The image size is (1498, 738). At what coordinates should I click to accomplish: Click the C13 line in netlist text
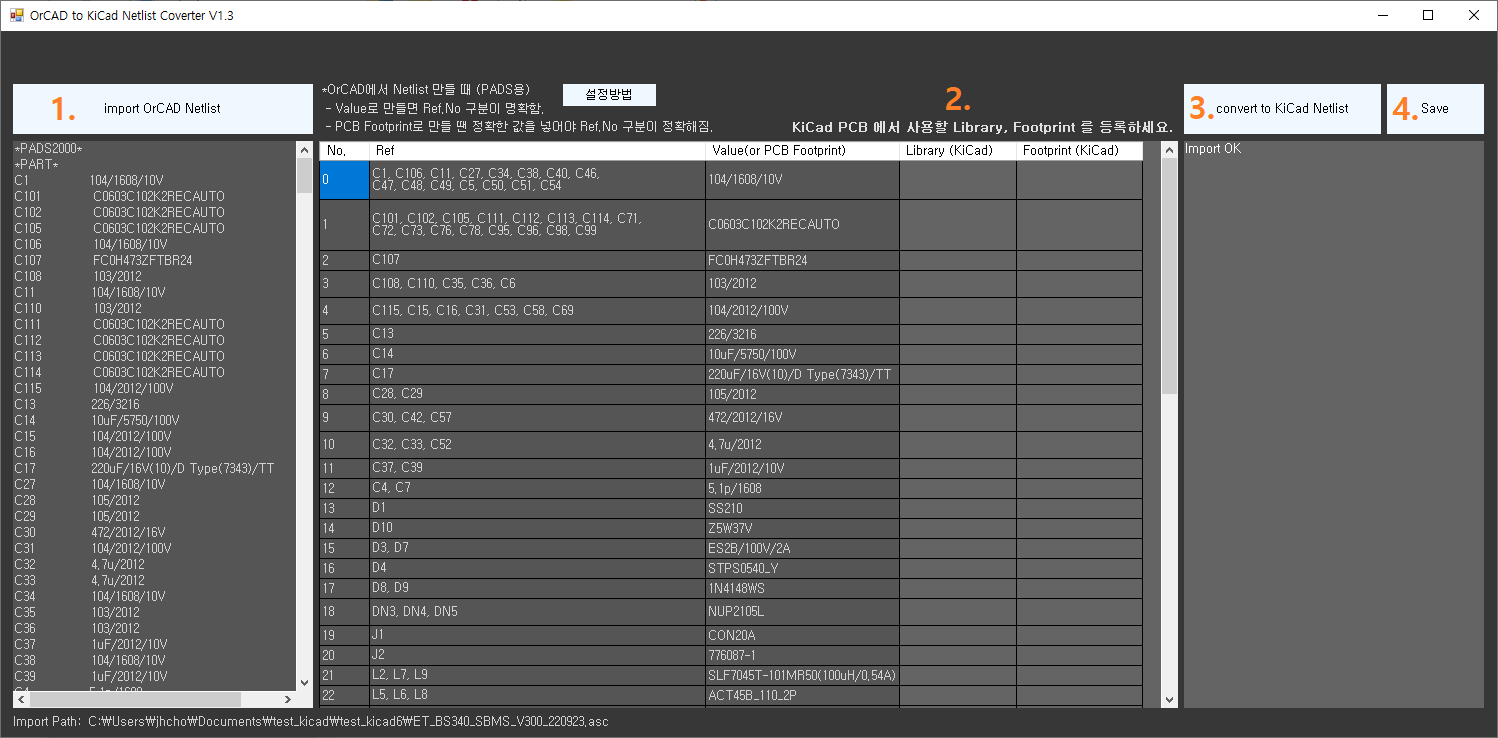(x=76, y=405)
